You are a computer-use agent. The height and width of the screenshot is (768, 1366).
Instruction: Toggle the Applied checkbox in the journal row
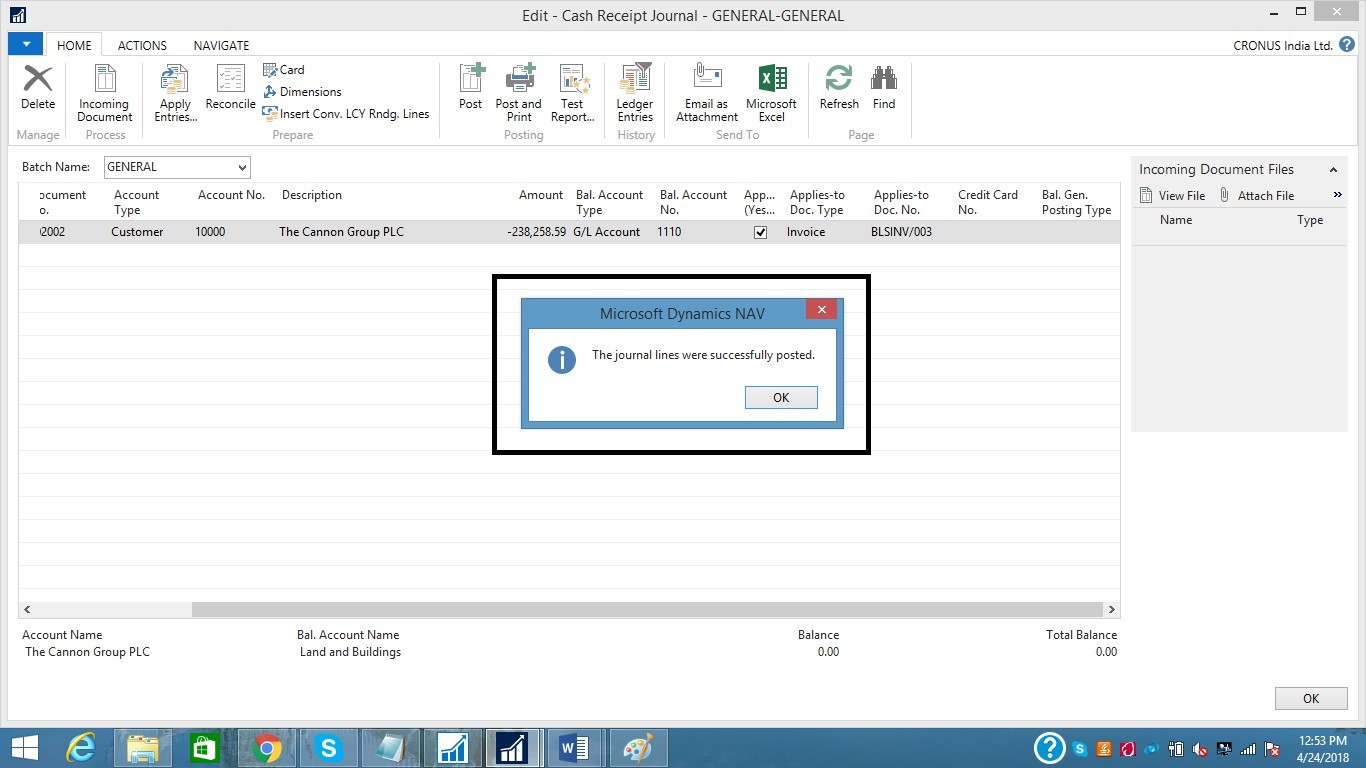click(x=760, y=232)
